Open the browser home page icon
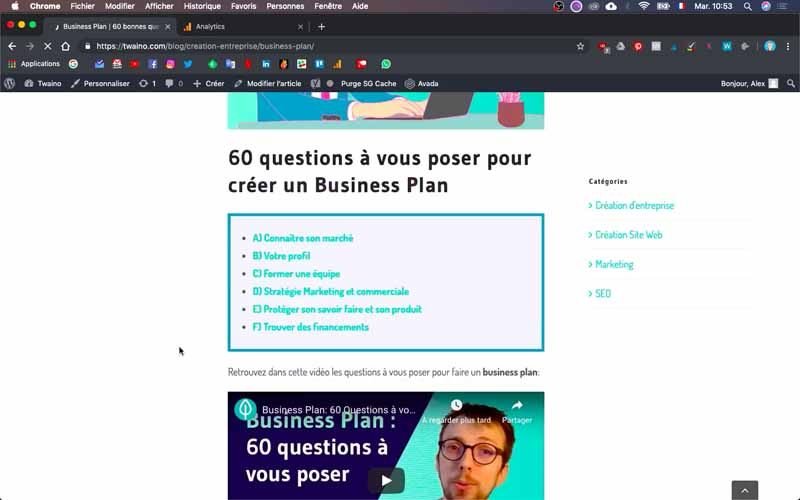 pyautogui.click(x=65, y=46)
